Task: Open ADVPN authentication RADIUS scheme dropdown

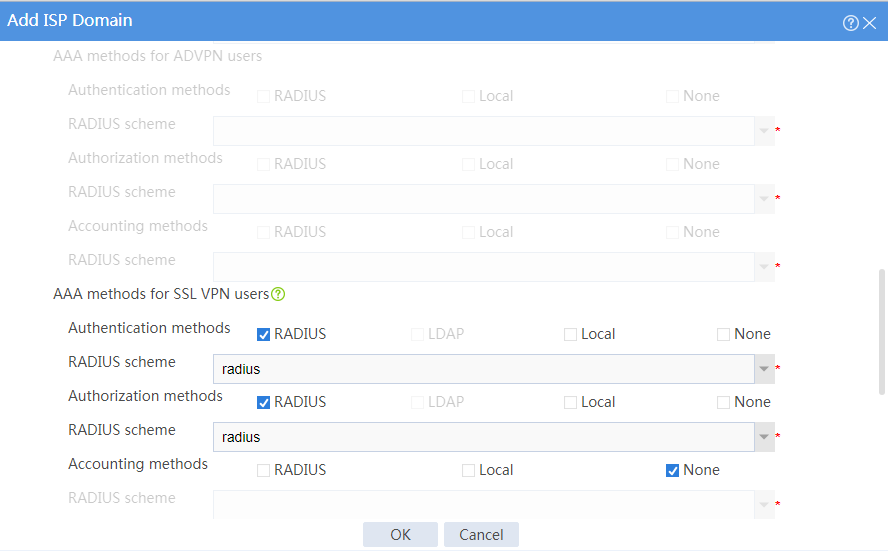Action: (x=764, y=131)
